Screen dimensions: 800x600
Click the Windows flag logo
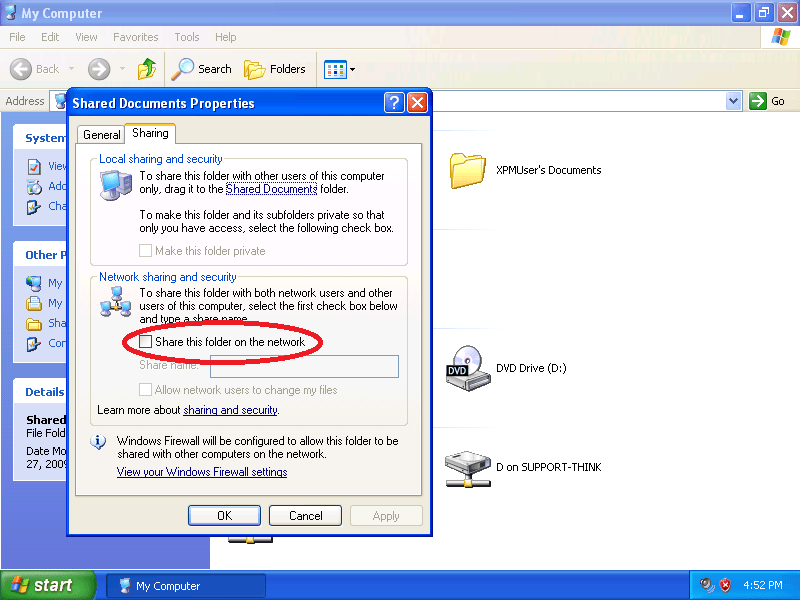pos(781,37)
